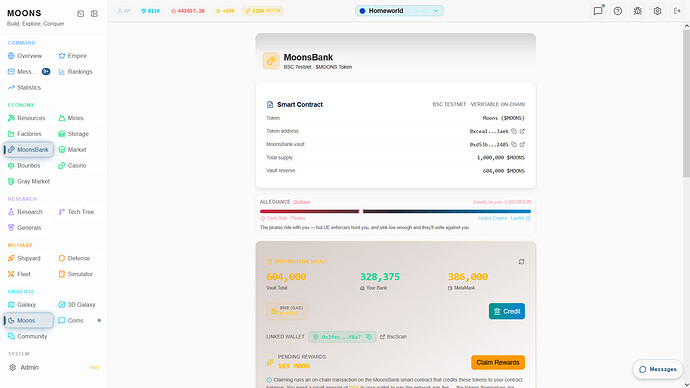The image size is (690, 388).
Task: Open Token address in external explorer
Action: pyautogui.click(x=522, y=131)
